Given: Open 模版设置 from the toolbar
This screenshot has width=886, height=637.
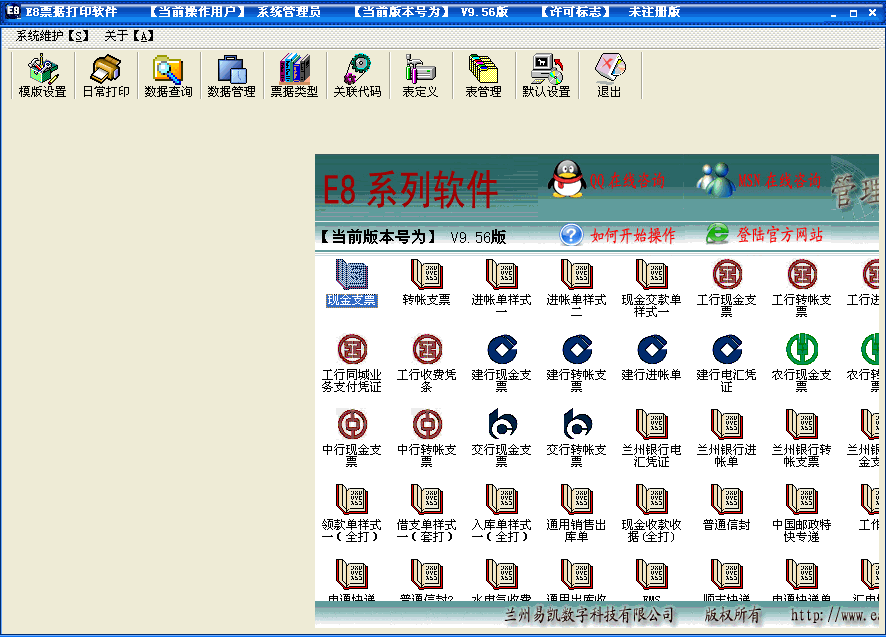Looking at the screenshot, I should (x=42, y=76).
